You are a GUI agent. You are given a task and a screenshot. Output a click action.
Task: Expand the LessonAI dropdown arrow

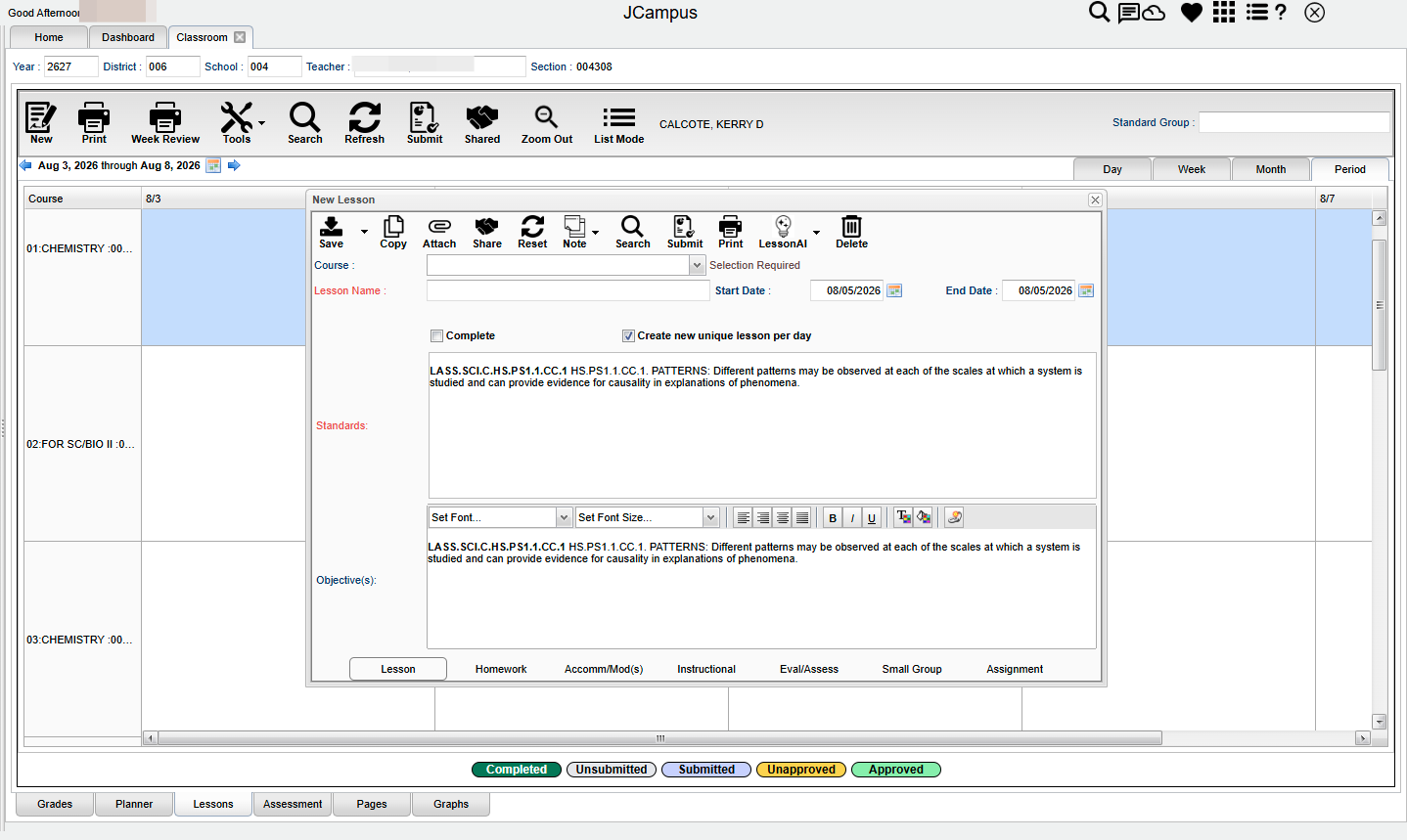pyautogui.click(x=816, y=232)
